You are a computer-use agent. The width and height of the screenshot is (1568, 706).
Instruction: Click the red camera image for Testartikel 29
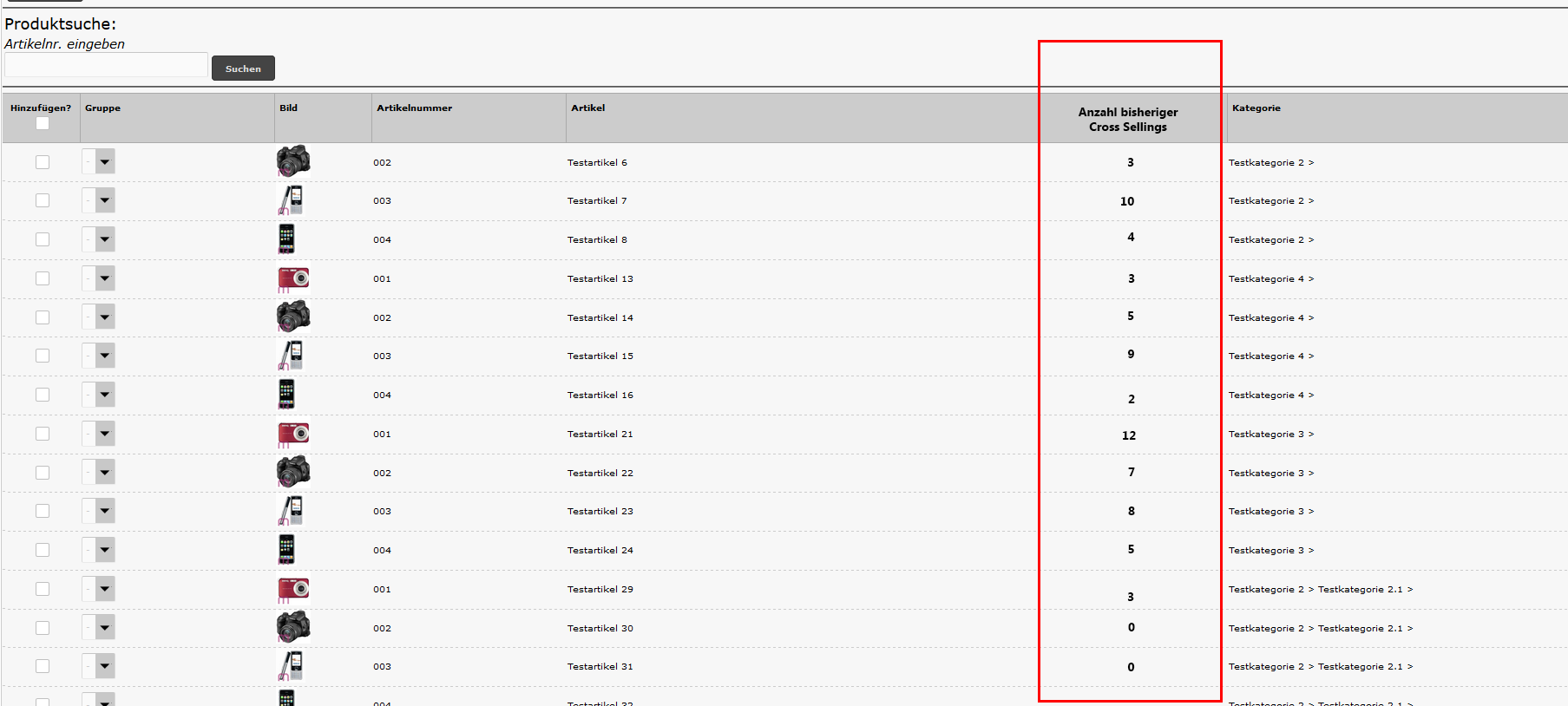tap(293, 589)
